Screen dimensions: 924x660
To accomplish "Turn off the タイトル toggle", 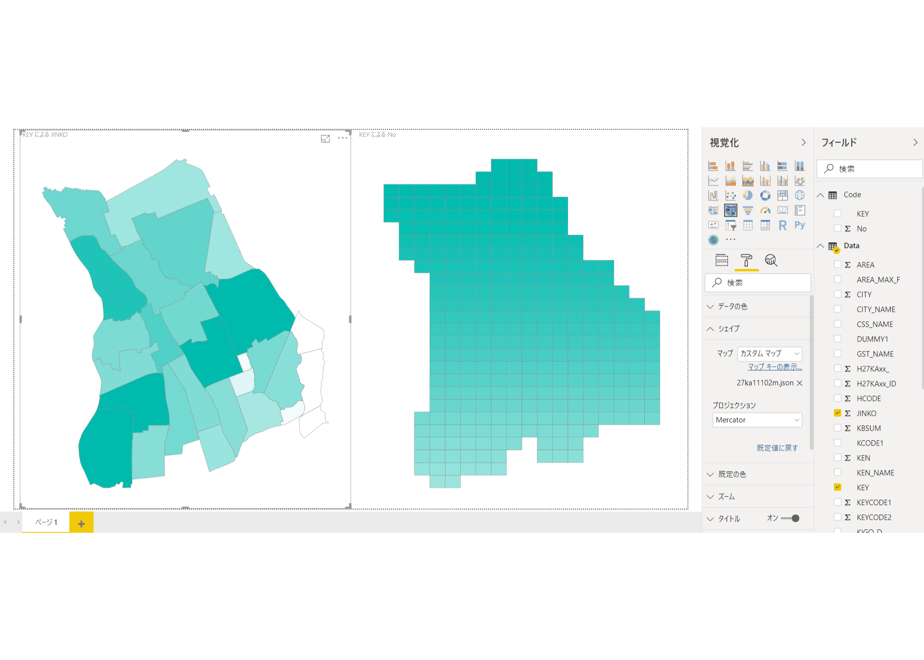I will tap(790, 519).
